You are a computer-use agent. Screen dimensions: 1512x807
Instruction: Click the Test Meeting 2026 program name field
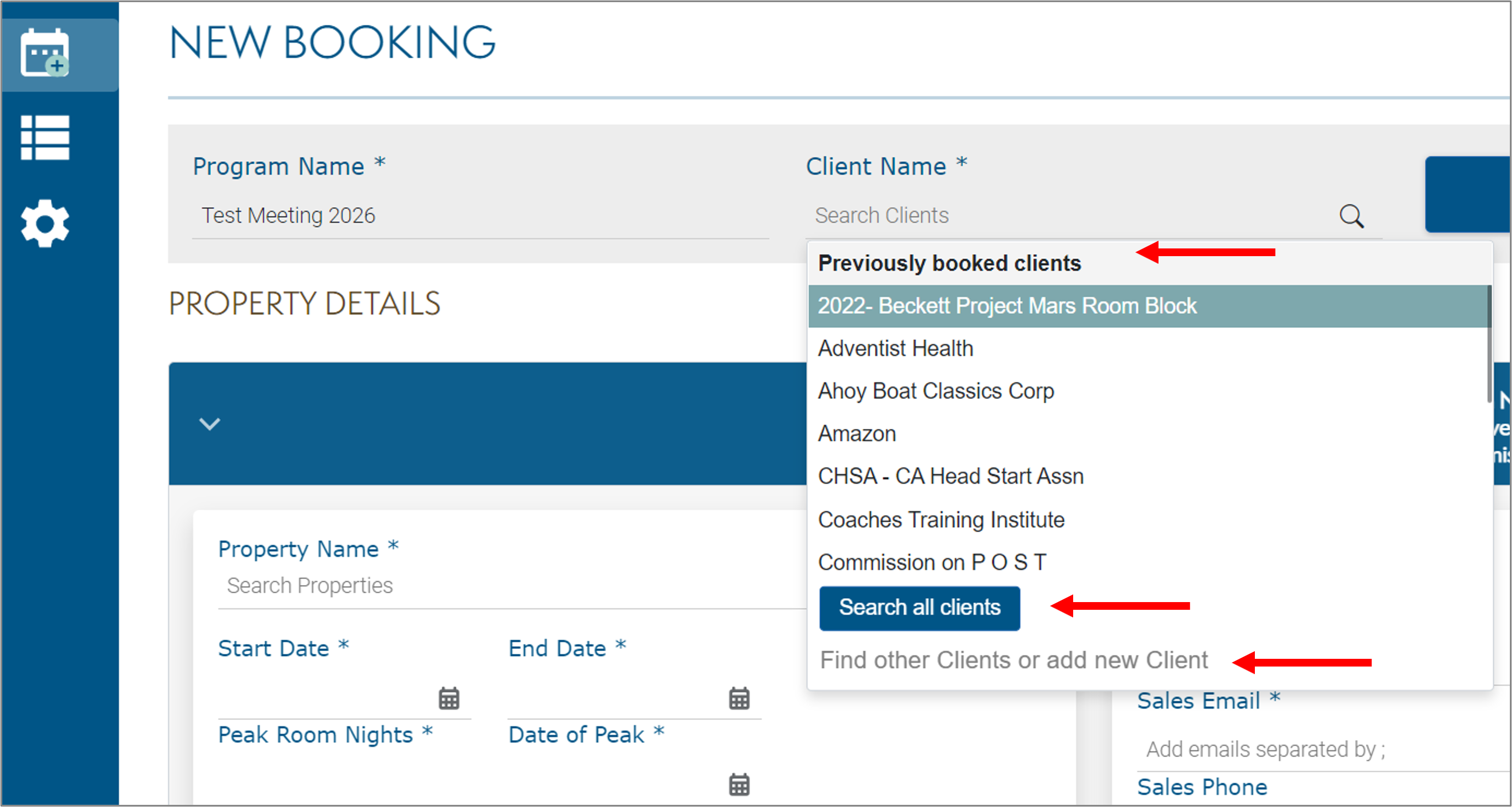click(290, 215)
